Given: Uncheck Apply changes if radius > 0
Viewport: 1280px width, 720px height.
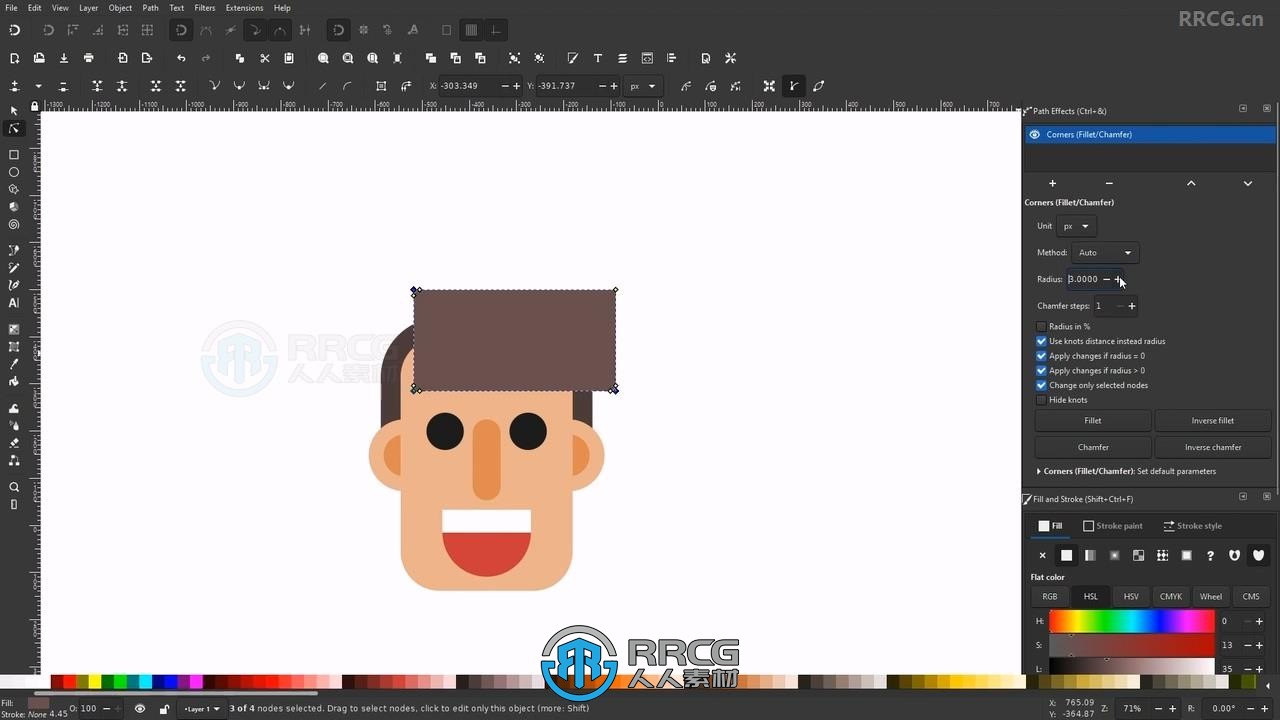Looking at the screenshot, I should click(1041, 370).
